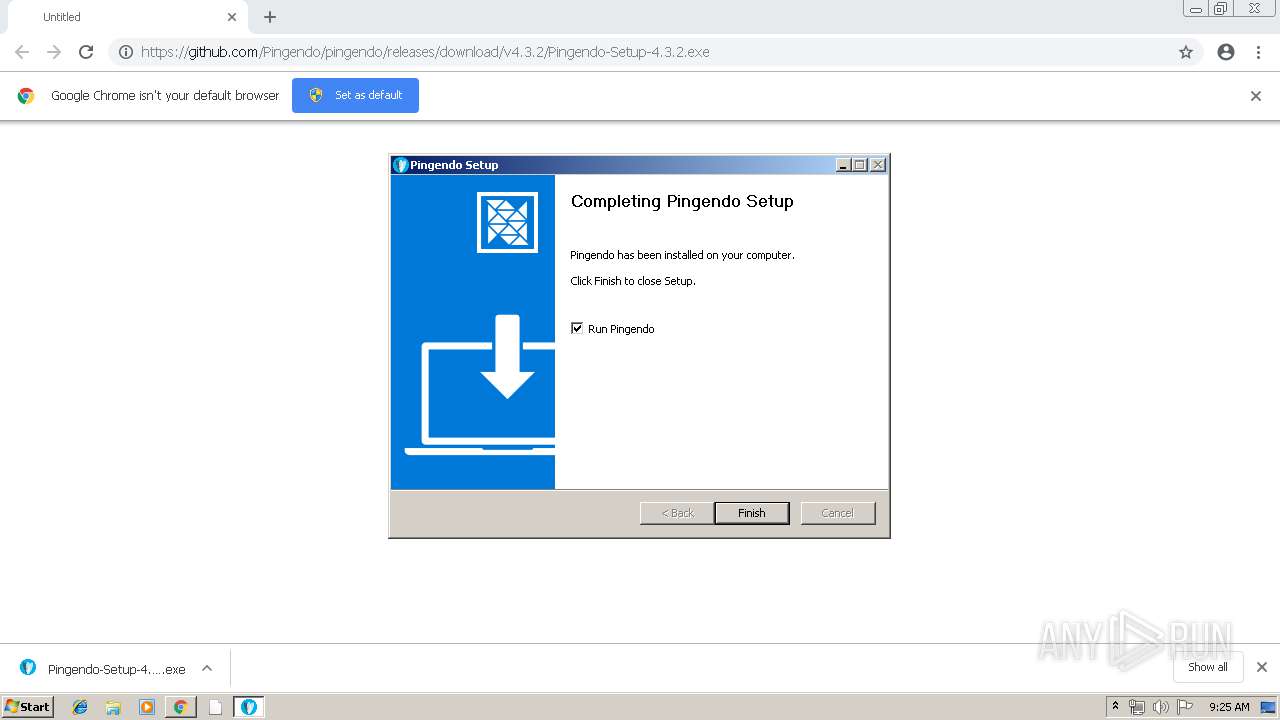Screen dimensions: 1280x720
Task: Go back in Chrome browser history
Action: click(x=22, y=52)
